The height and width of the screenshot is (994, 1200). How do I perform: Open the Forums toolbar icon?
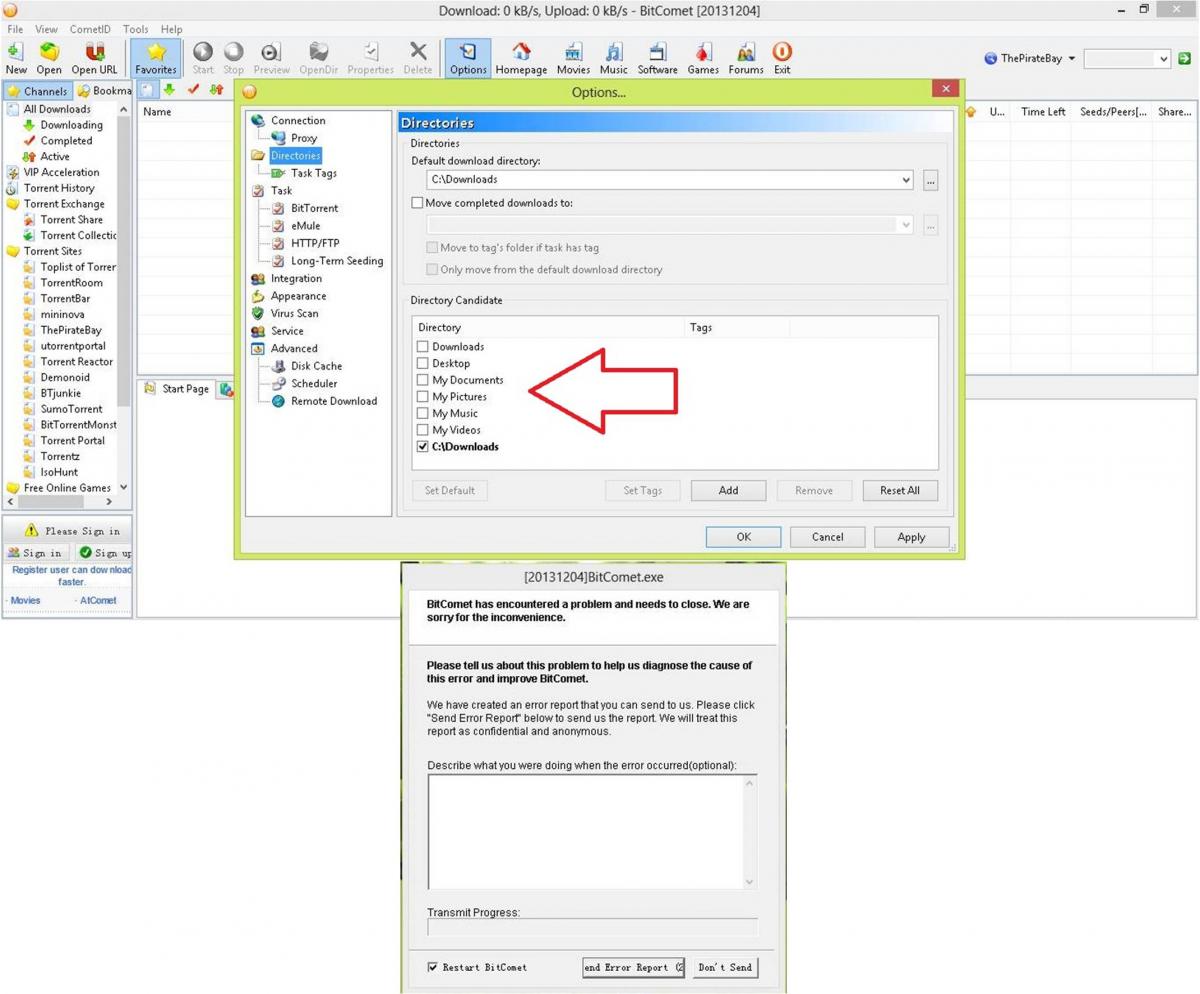click(x=746, y=58)
